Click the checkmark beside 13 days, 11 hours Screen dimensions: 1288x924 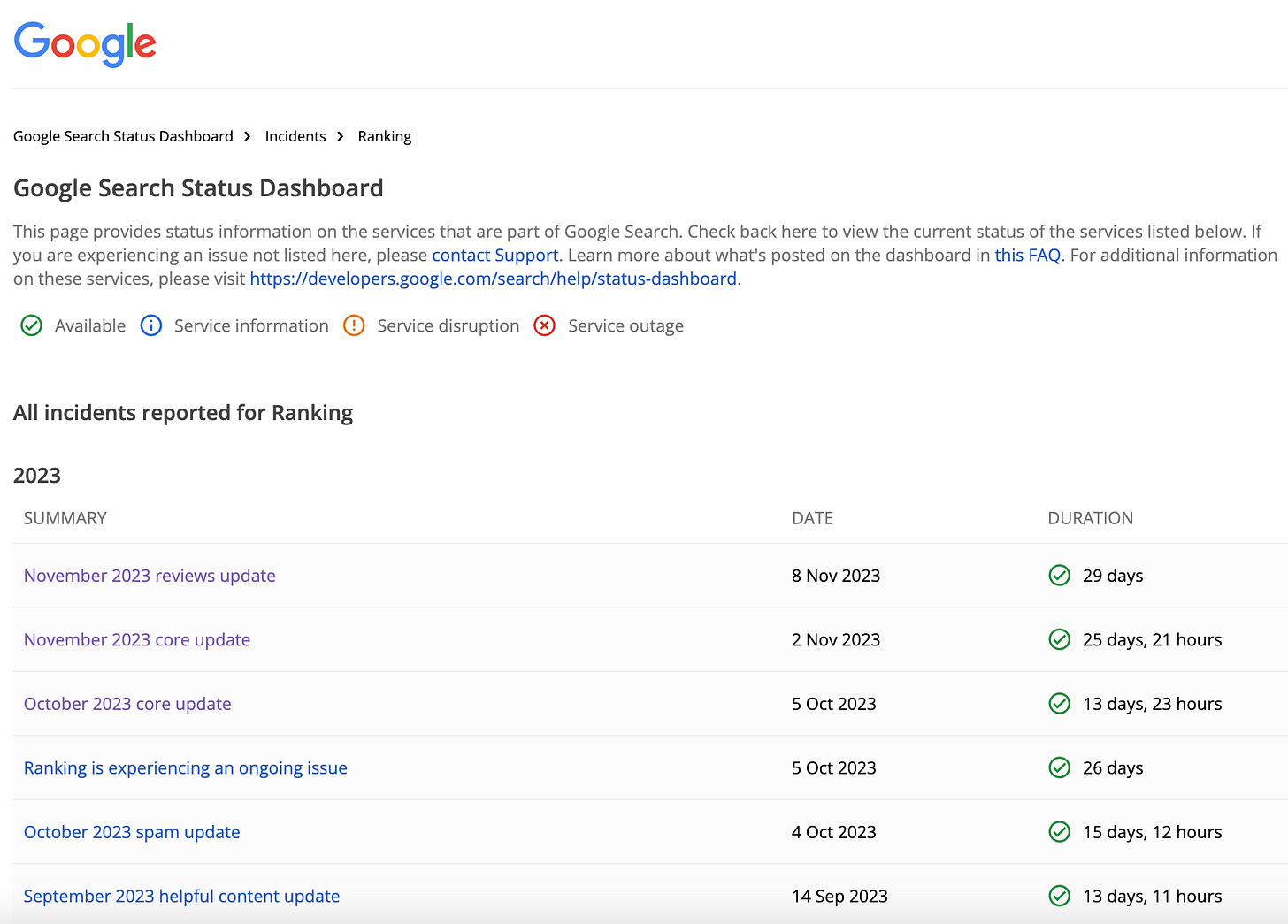(1059, 896)
